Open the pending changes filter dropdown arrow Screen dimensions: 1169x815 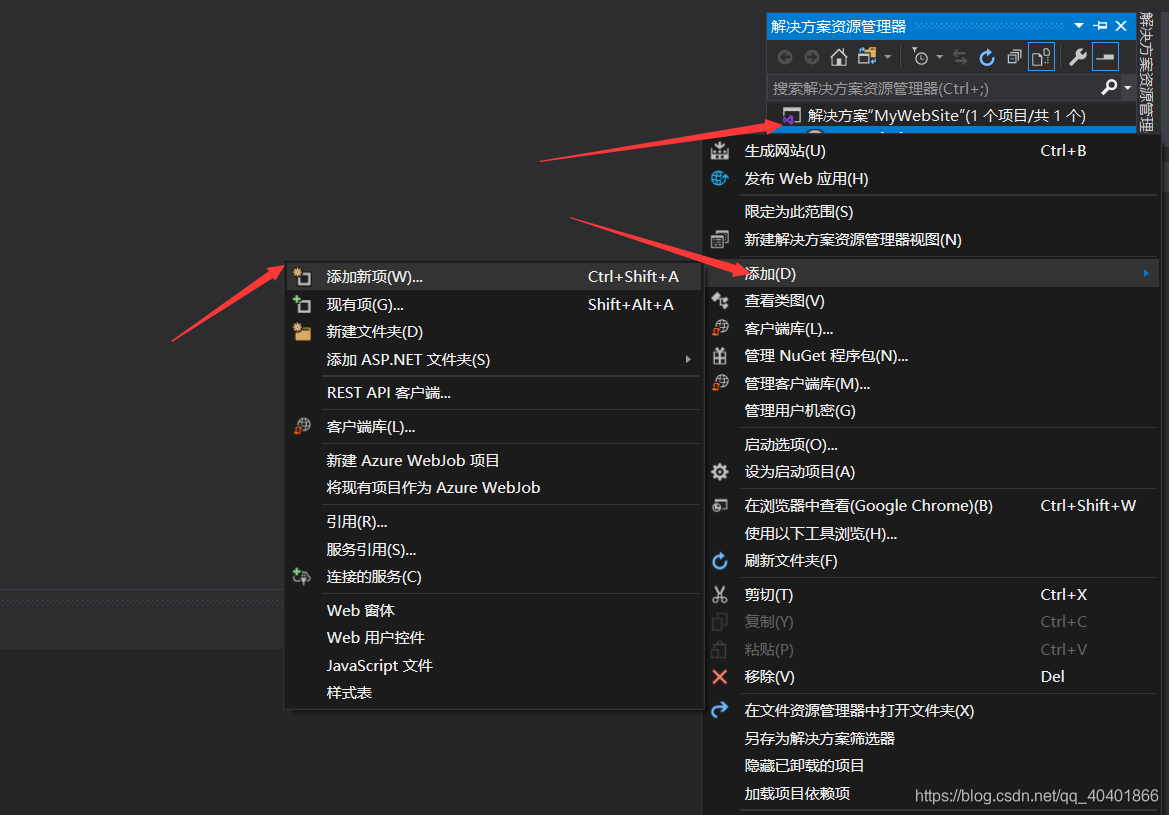coord(939,57)
